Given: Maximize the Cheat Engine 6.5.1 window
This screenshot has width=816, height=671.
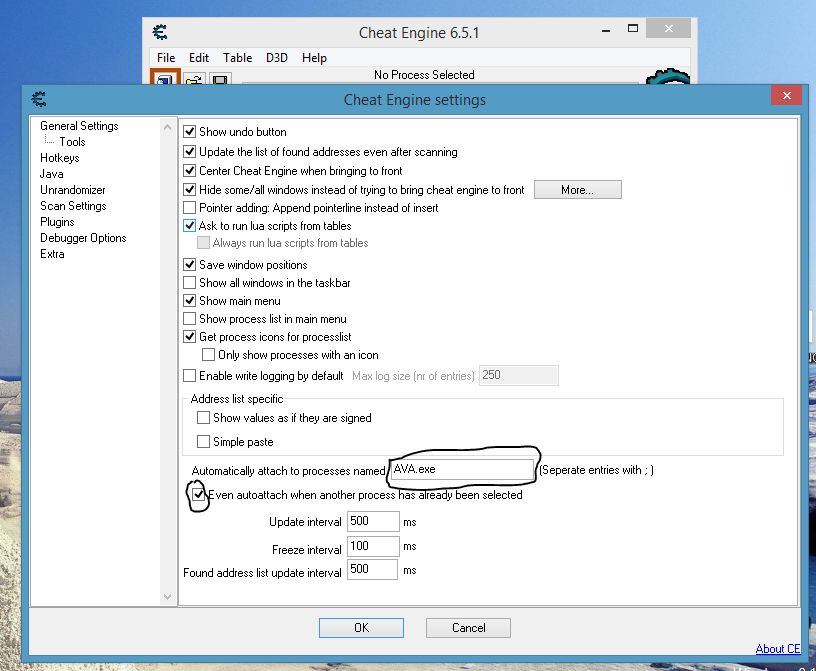Looking at the screenshot, I should 632,29.
